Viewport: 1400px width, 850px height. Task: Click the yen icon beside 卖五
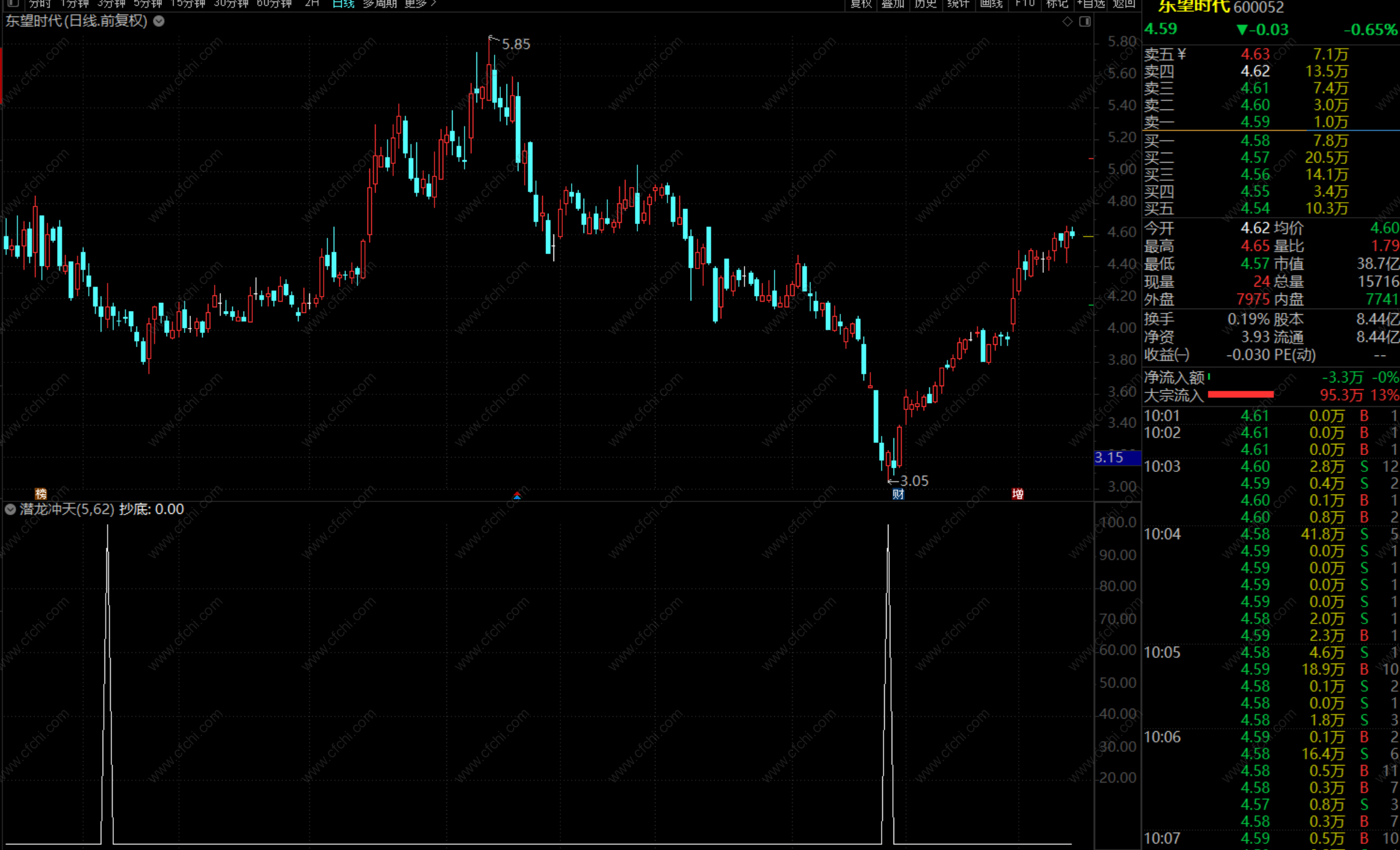[x=1181, y=54]
